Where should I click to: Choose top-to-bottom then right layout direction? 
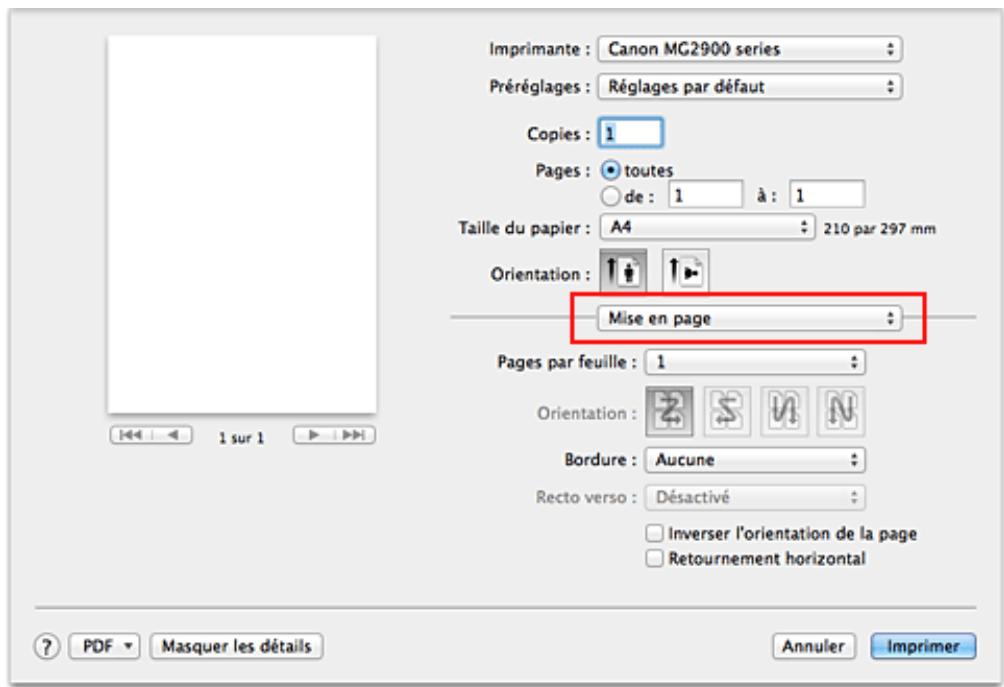coord(784,411)
